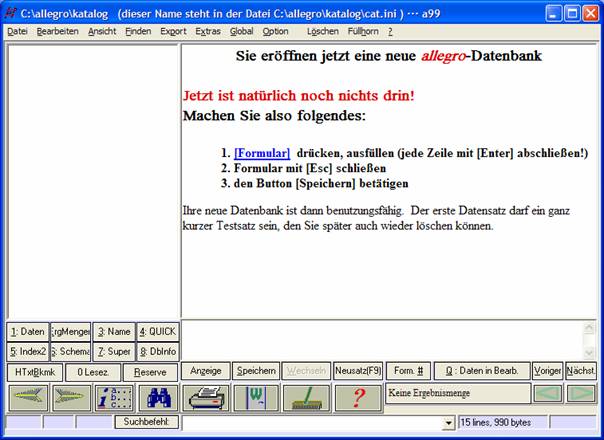Image resolution: width=604 pixels, height=440 pixels.
Task: Click the Reserve button
Action: tap(150, 372)
